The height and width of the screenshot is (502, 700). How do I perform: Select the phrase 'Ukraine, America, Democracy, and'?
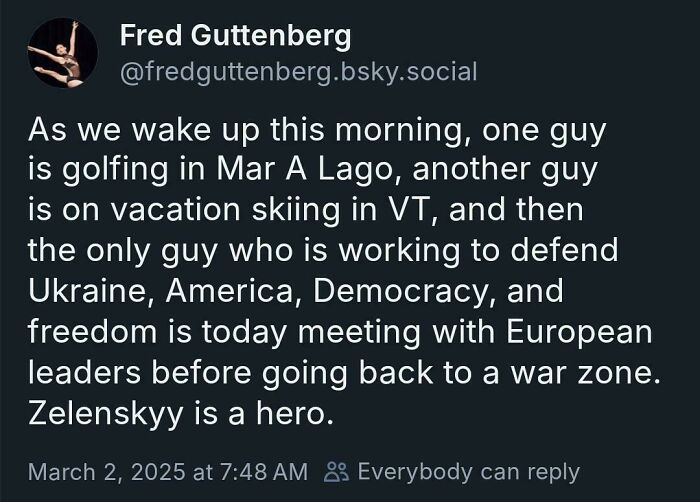296,291
